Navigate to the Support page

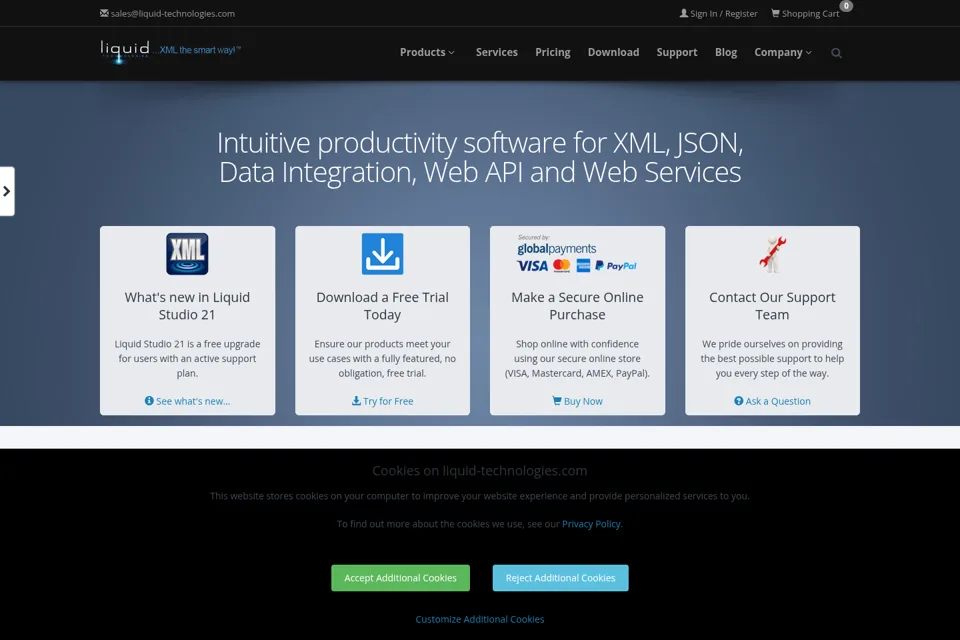pyautogui.click(x=677, y=53)
